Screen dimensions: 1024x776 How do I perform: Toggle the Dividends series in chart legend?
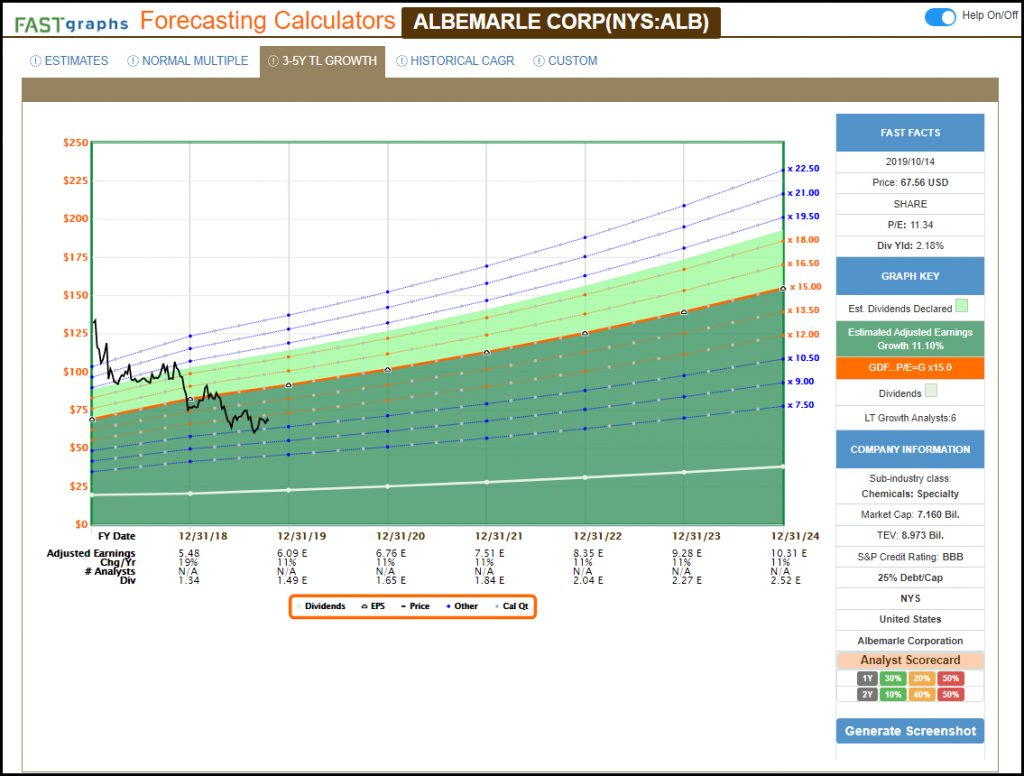coord(320,606)
